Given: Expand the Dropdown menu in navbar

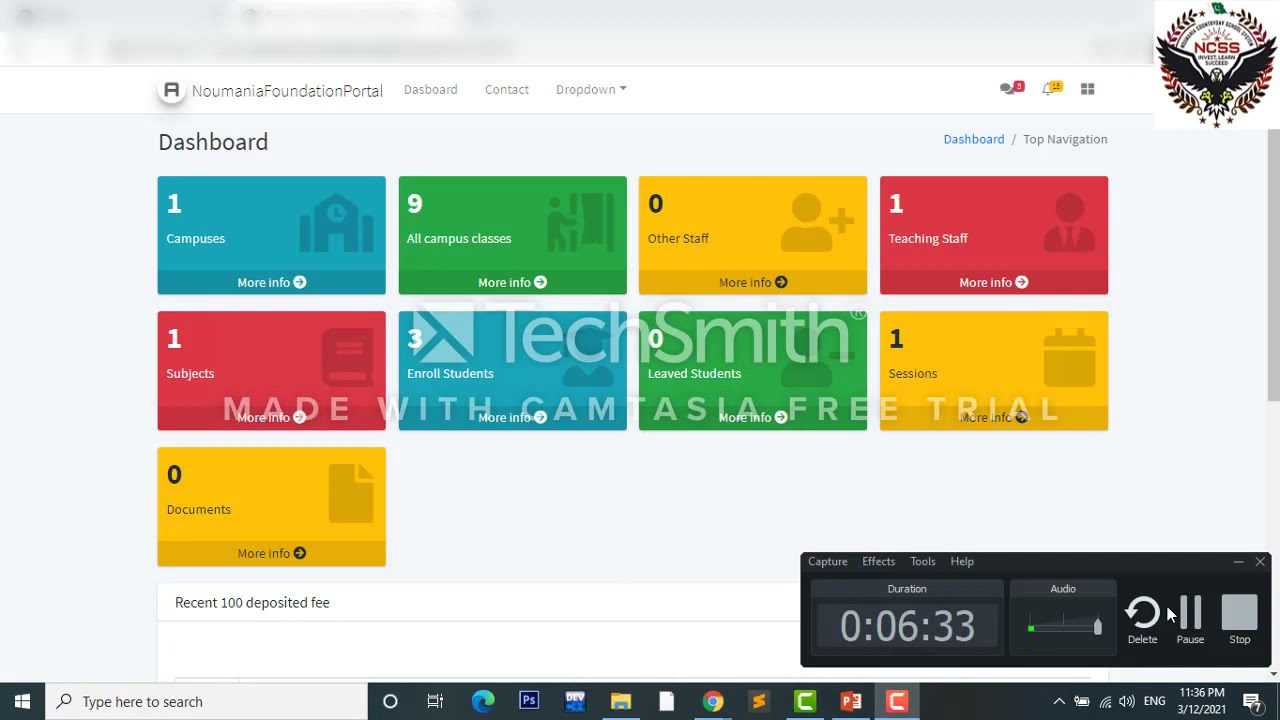Looking at the screenshot, I should (591, 90).
